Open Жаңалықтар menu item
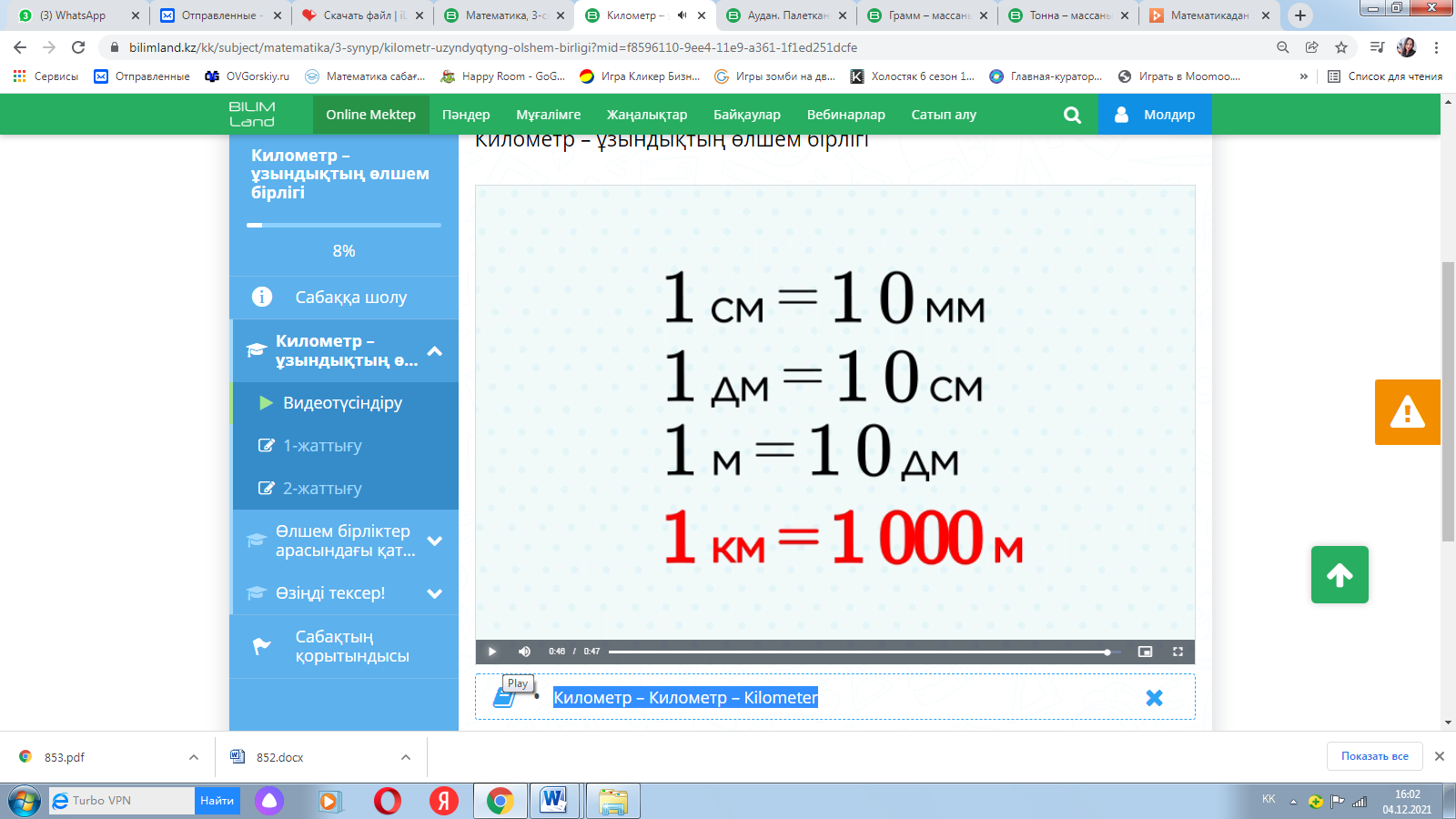 pyautogui.click(x=647, y=115)
